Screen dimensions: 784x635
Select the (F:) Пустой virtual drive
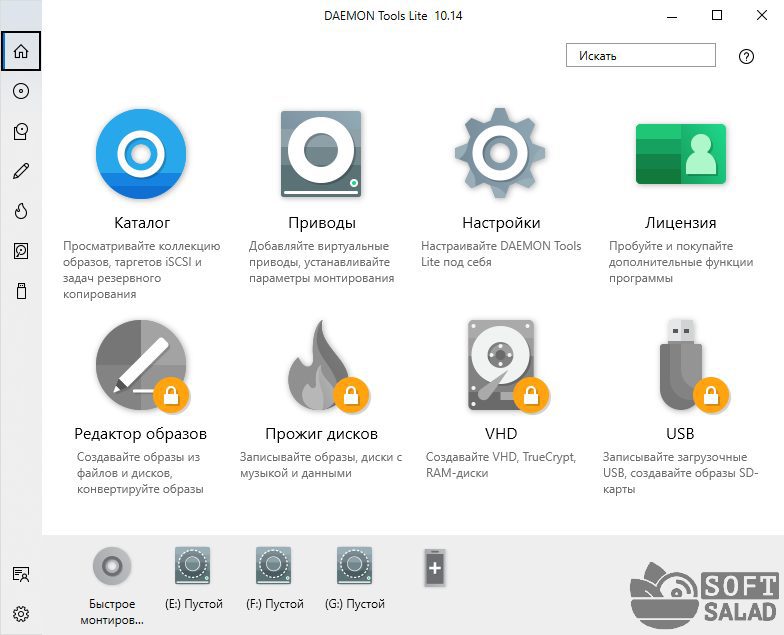[274, 566]
